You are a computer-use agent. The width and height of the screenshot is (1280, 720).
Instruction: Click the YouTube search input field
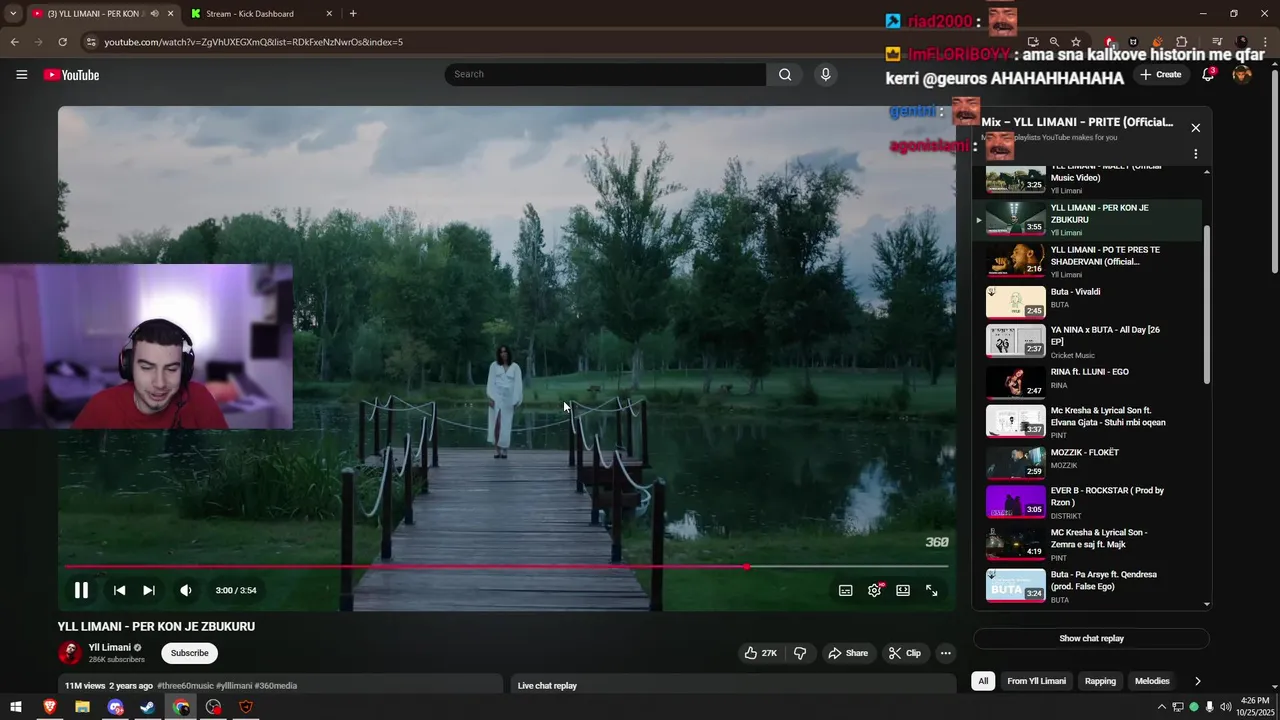pyautogui.click(x=605, y=74)
